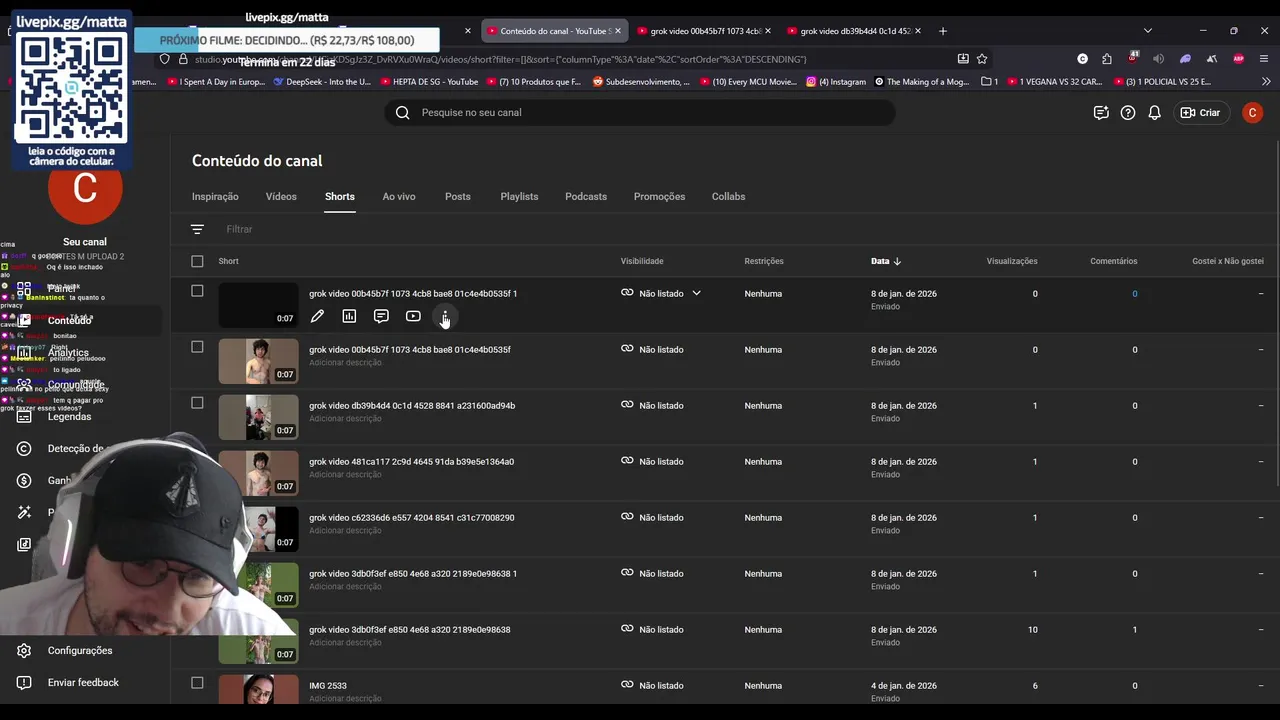This screenshot has width=1280, height=720.
Task: Close the Conteúdo do canal browser tab
Action: [617, 31]
